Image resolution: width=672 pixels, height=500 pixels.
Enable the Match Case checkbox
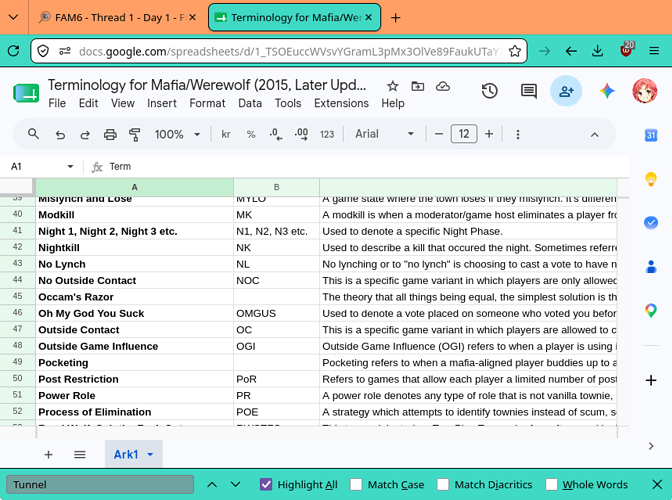[x=356, y=485]
